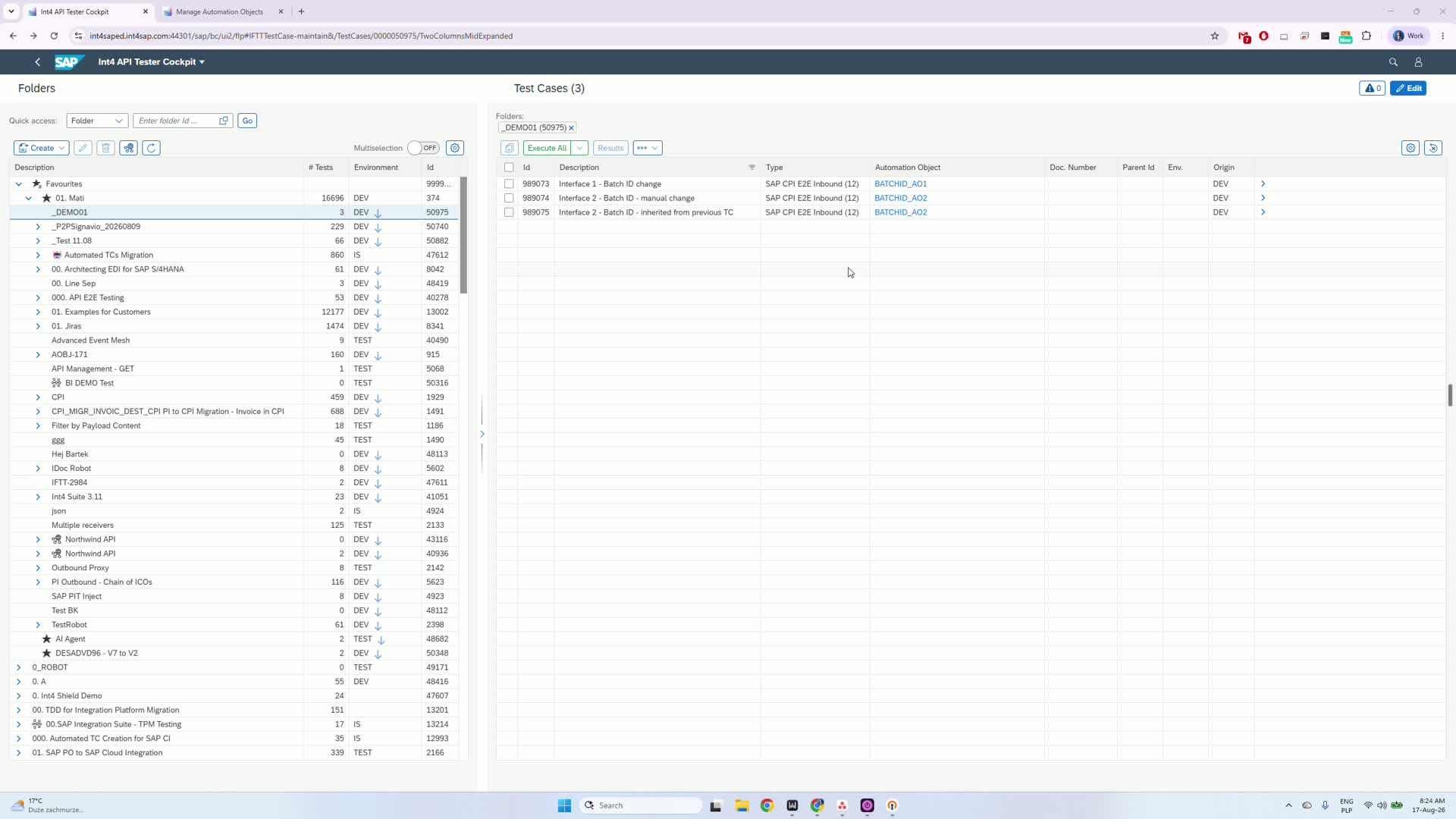
Task: Open the Create dropdown button
Action: 42,148
